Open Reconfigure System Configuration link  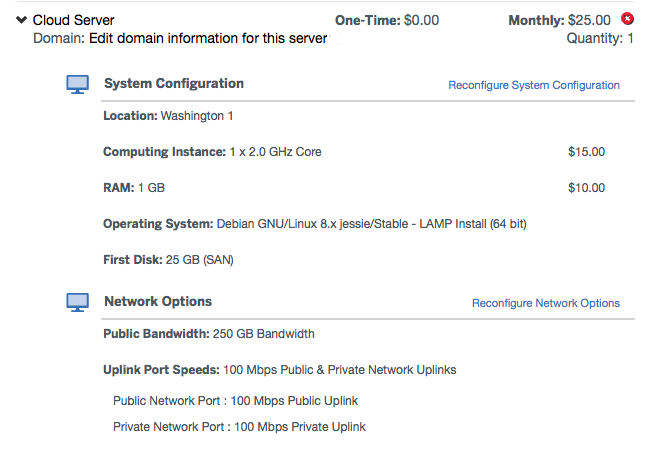(x=533, y=85)
